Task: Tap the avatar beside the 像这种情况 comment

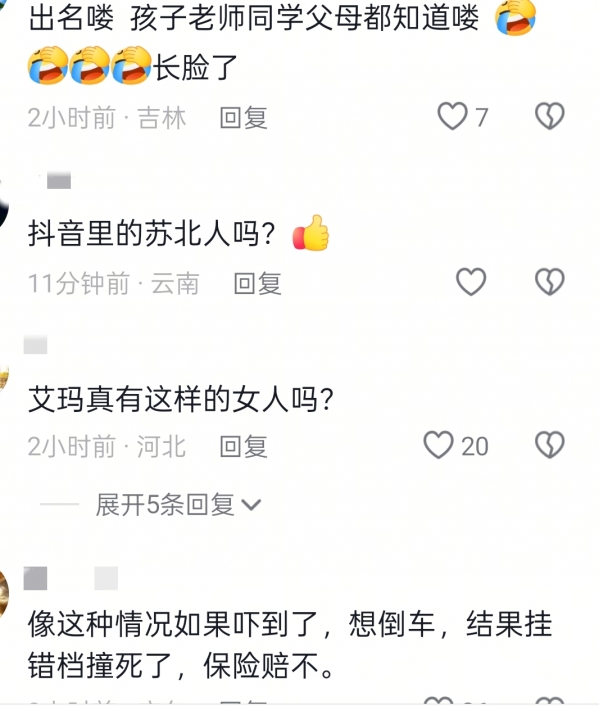Action: click(4, 593)
